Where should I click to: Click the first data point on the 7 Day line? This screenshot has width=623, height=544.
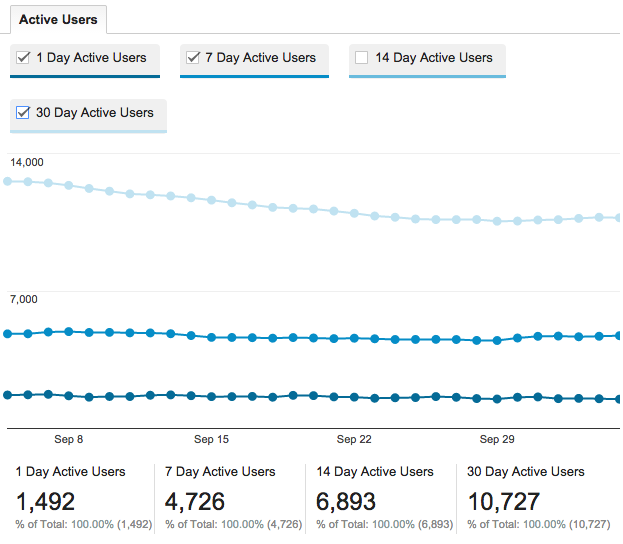[8, 333]
